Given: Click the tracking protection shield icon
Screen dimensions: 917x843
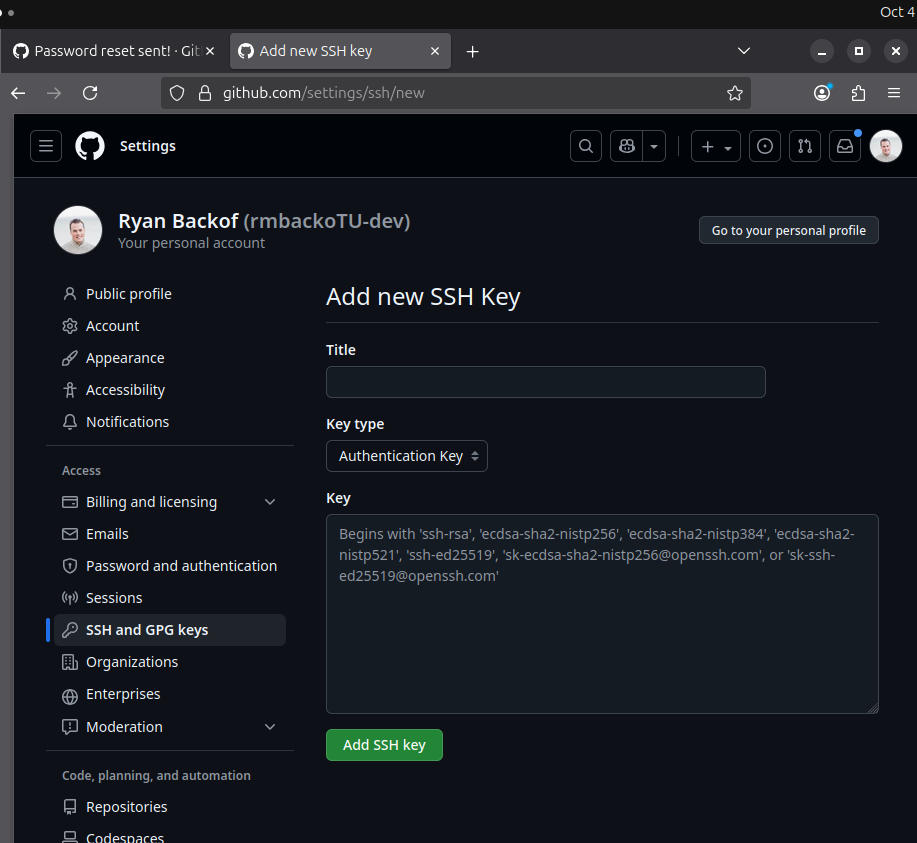Looking at the screenshot, I should [x=177, y=93].
